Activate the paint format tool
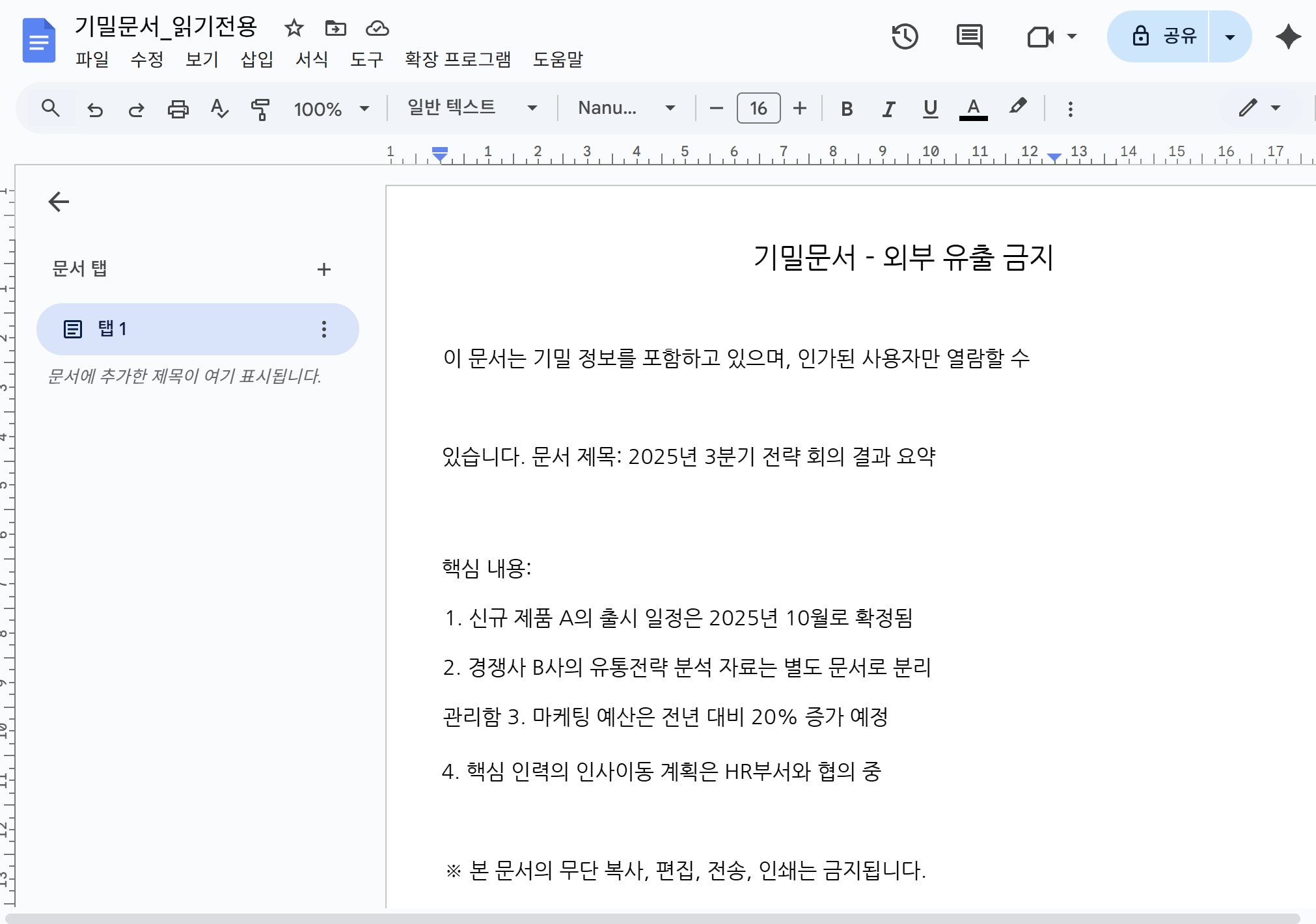 click(260, 109)
